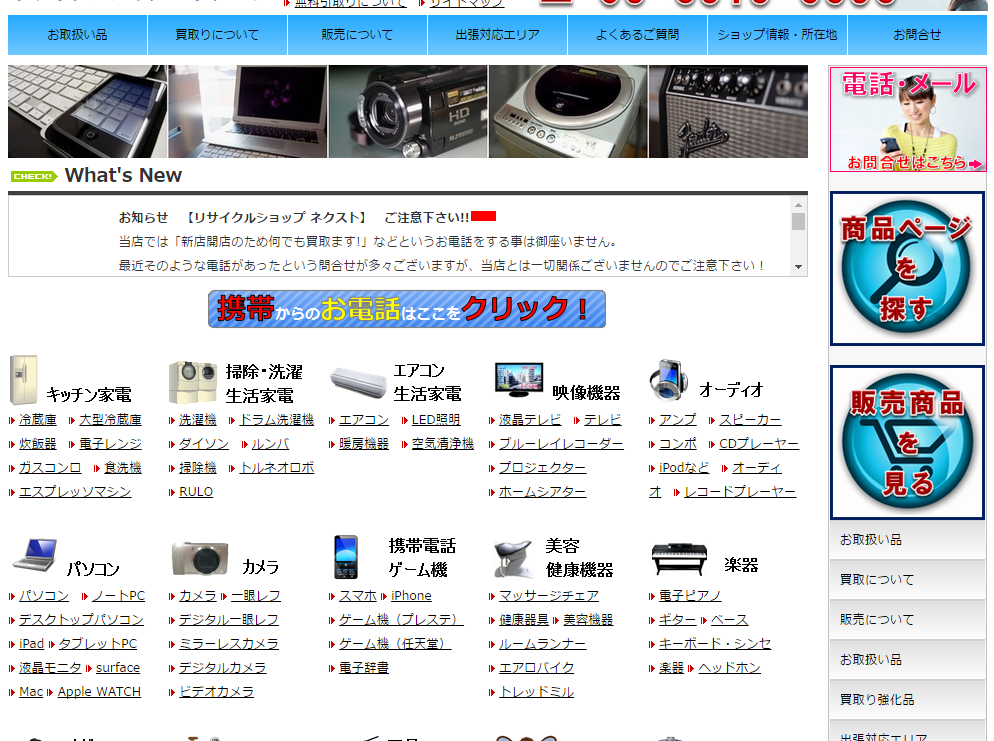This screenshot has height=741, width=994.
Task: Open the ヘッドホン link
Action: coord(730,667)
